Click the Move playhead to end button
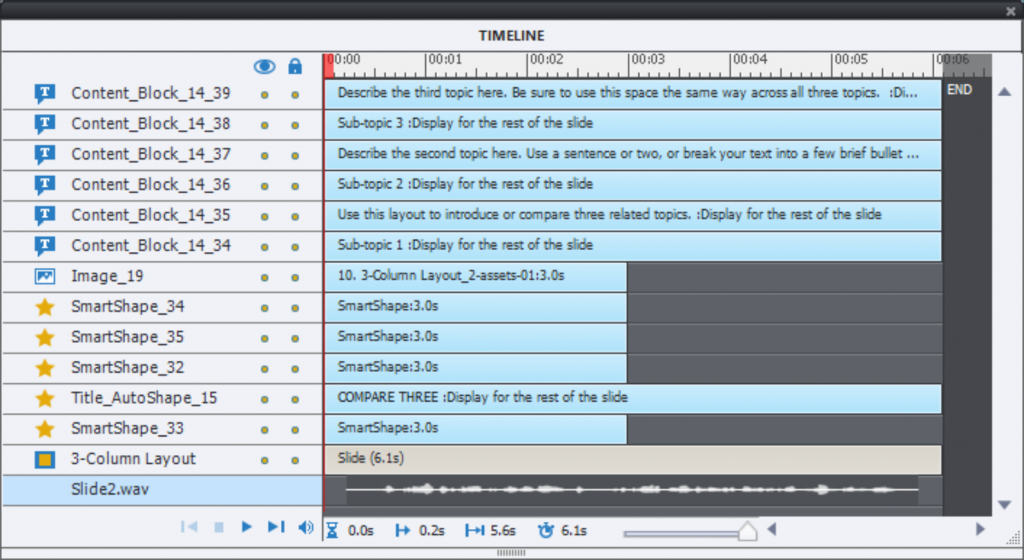 point(276,527)
